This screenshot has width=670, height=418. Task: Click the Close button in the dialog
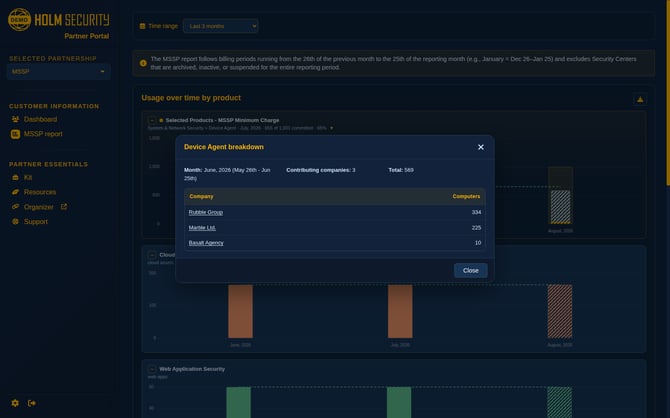pyautogui.click(x=470, y=271)
